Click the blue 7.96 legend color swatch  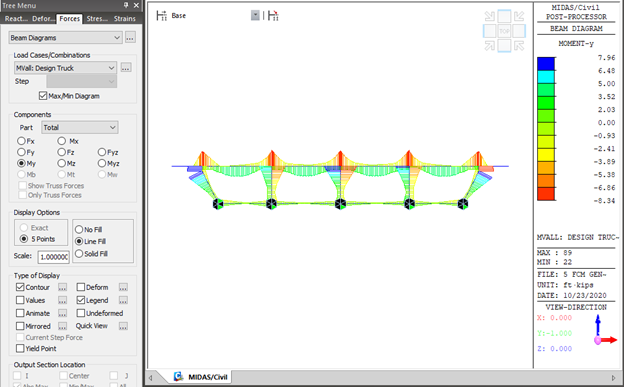pyautogui.click(x=546, y=64)
